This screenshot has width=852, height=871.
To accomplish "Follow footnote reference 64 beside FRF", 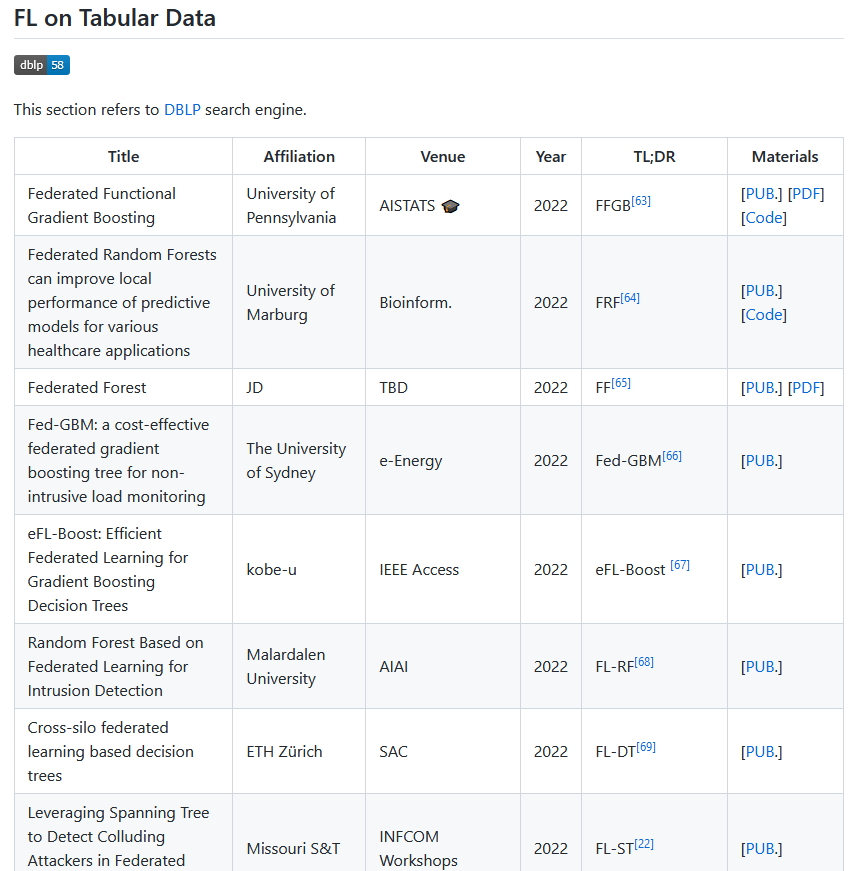I will click(630, 298).
